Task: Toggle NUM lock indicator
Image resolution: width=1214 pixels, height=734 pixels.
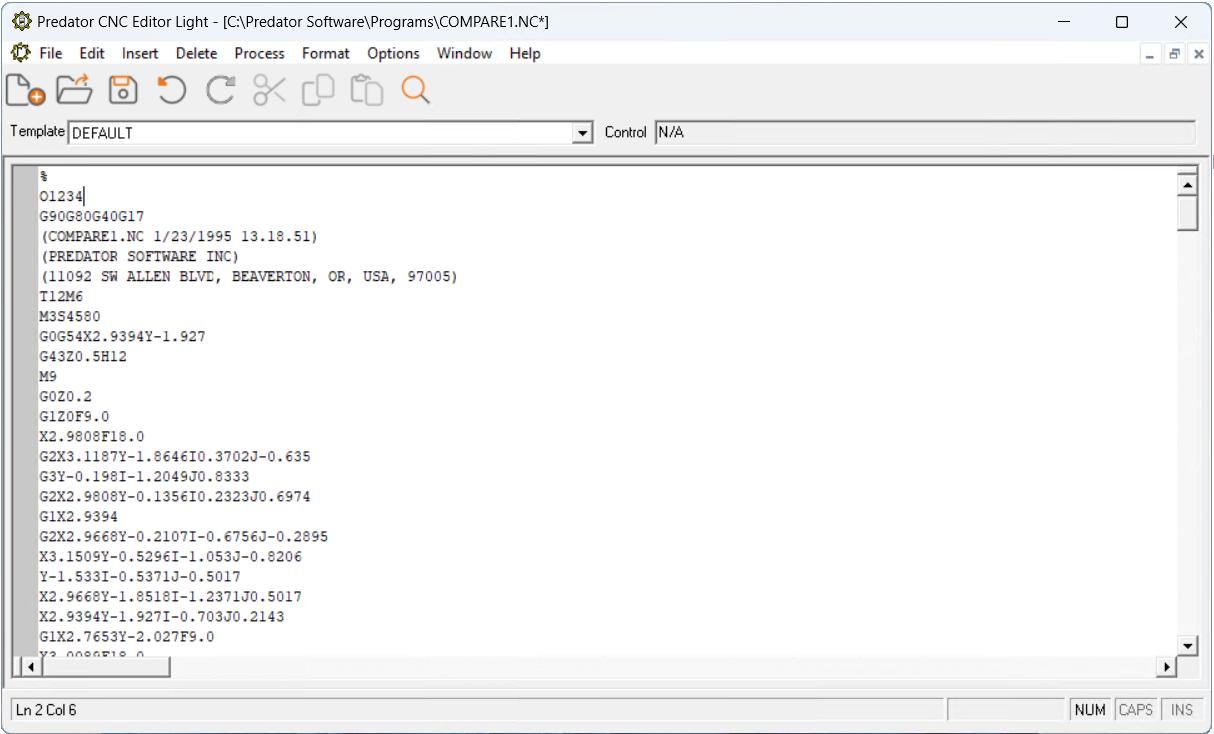Action: [1090, 709]
